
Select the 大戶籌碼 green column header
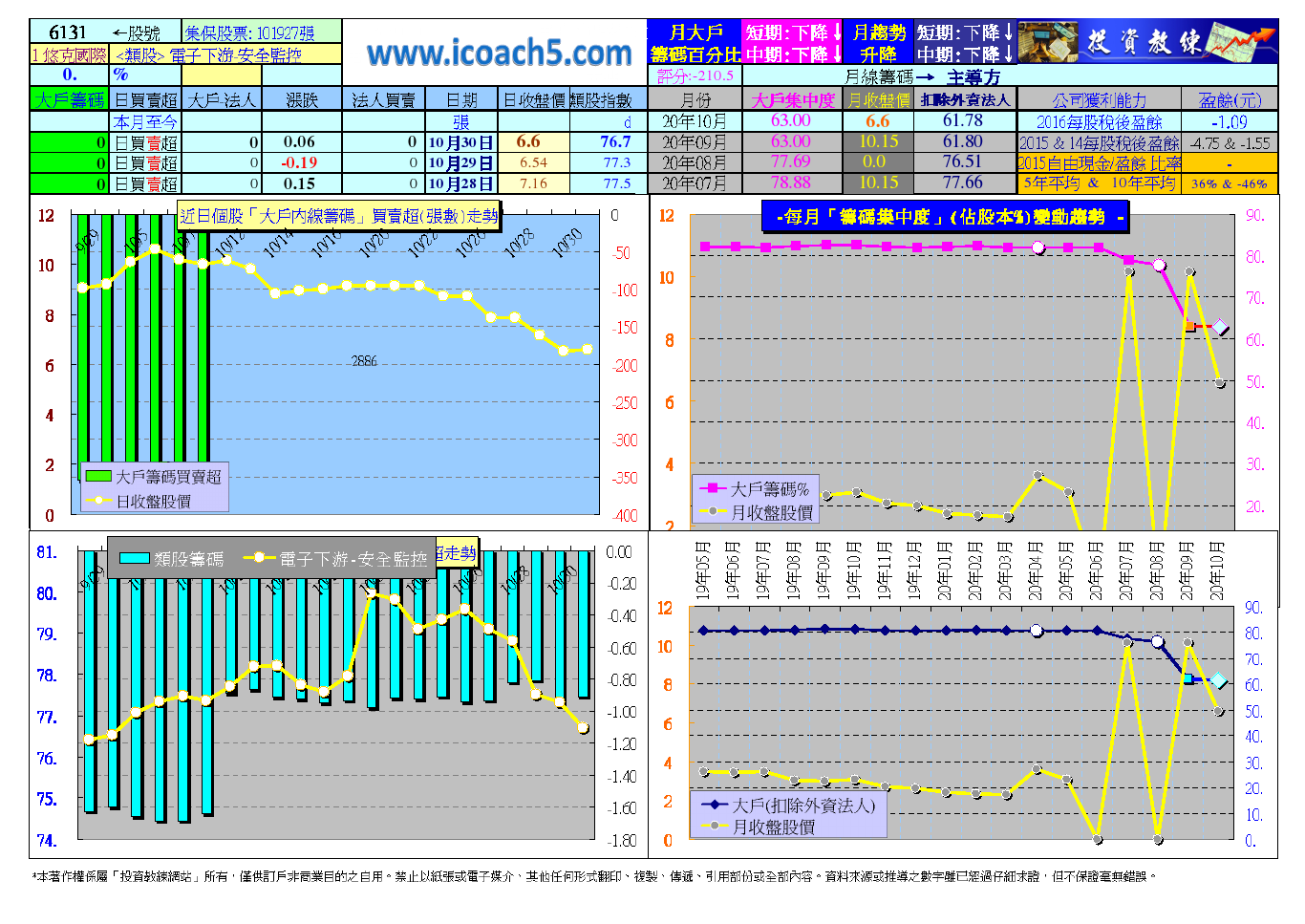pyautogui.click(x=70, y=99)
